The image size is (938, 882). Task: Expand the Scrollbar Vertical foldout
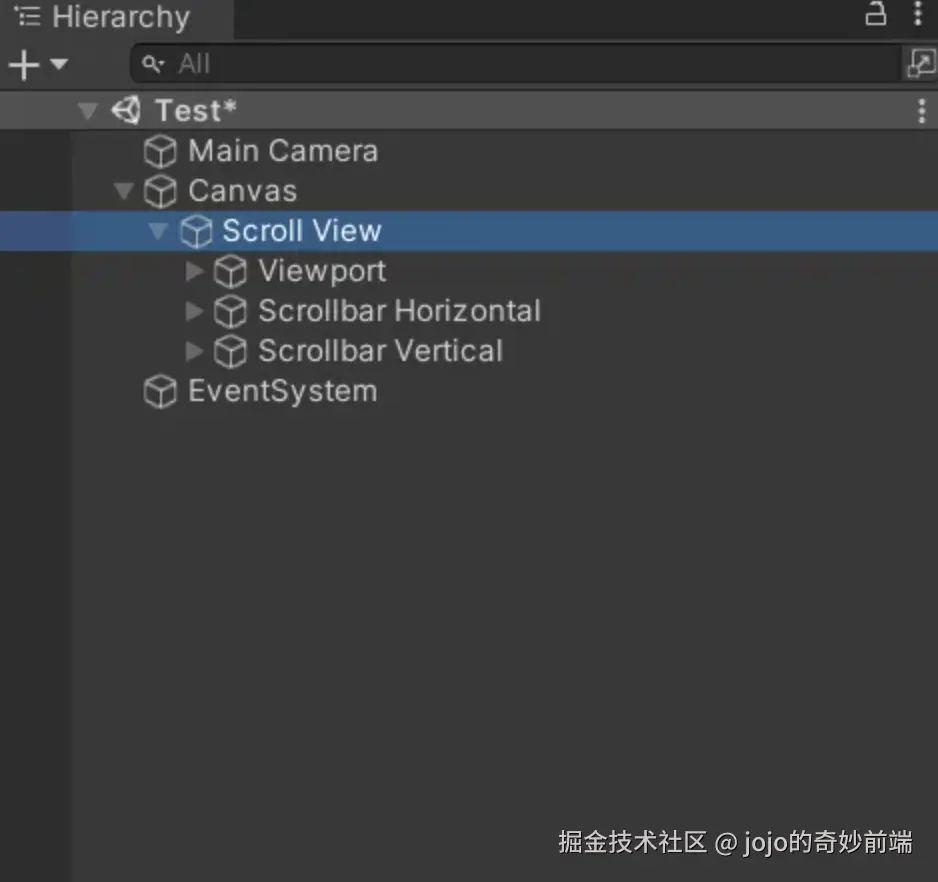tap(195, 351)
